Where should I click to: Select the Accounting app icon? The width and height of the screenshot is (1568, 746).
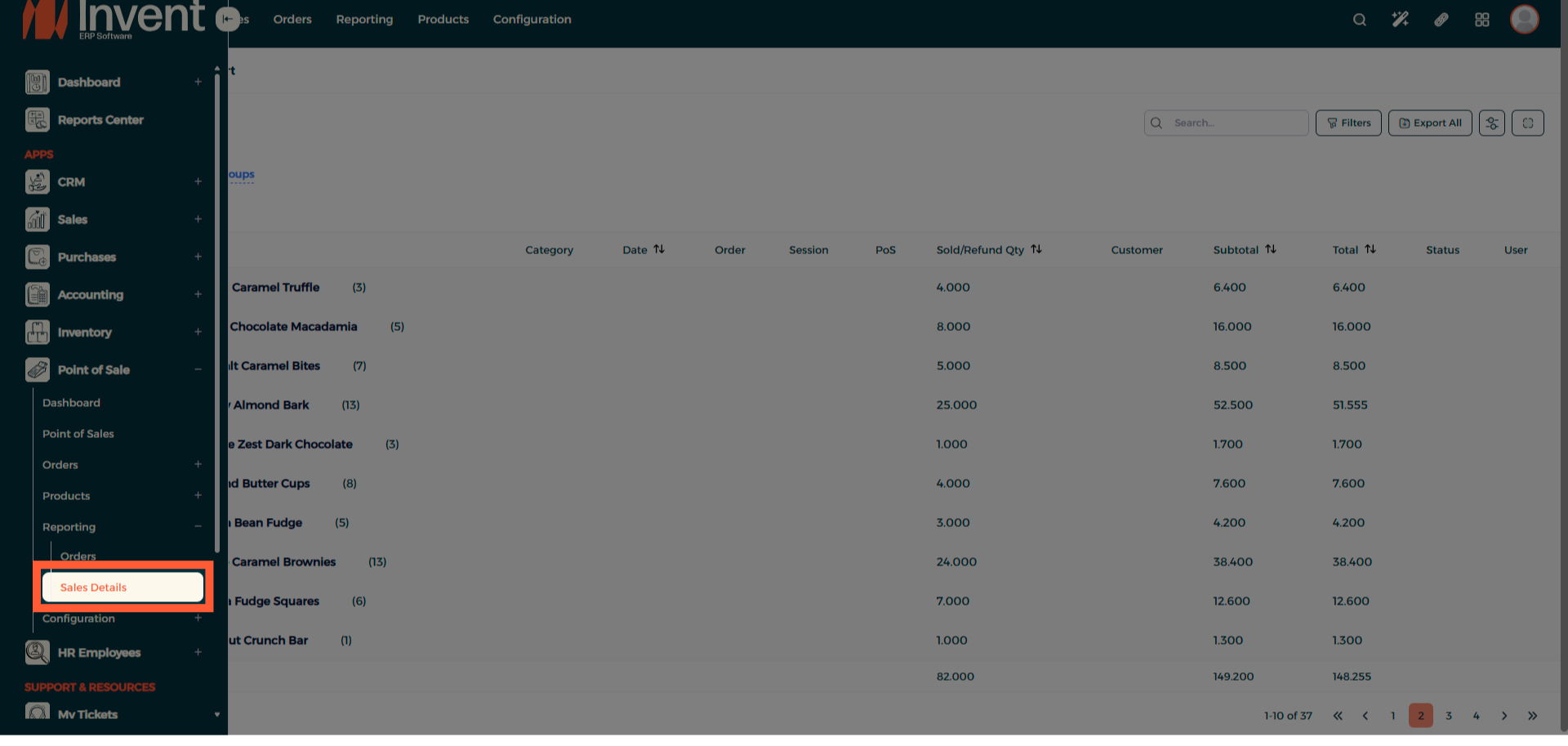pos(37,295)
